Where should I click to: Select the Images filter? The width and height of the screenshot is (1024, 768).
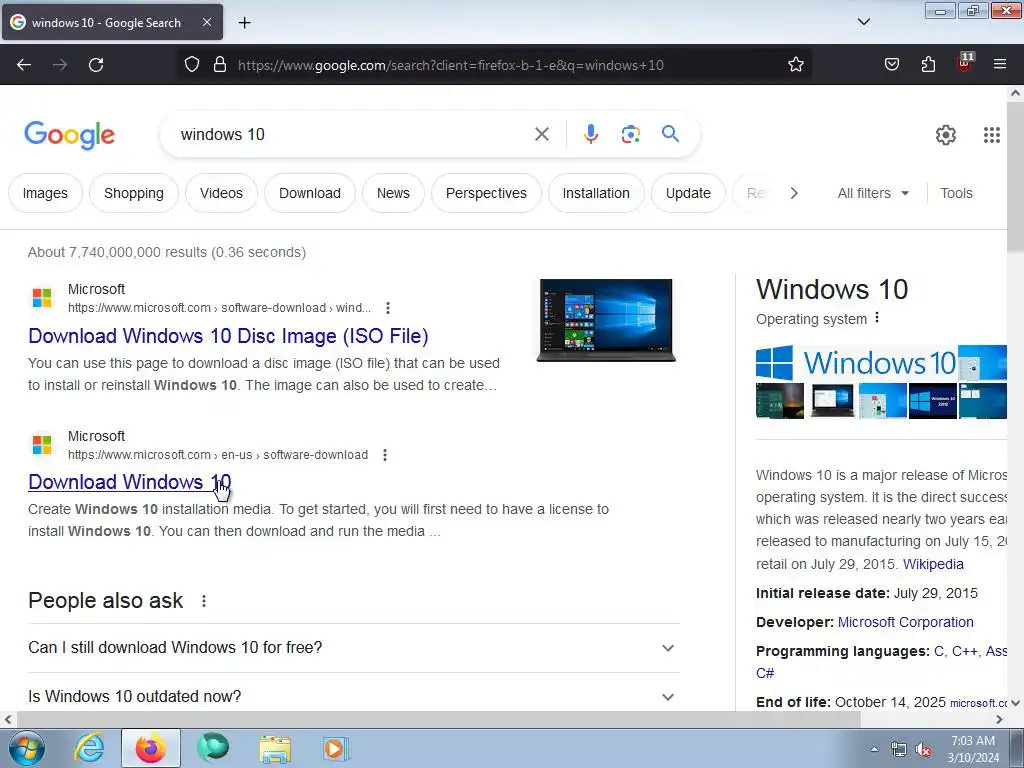coord(45,193)
